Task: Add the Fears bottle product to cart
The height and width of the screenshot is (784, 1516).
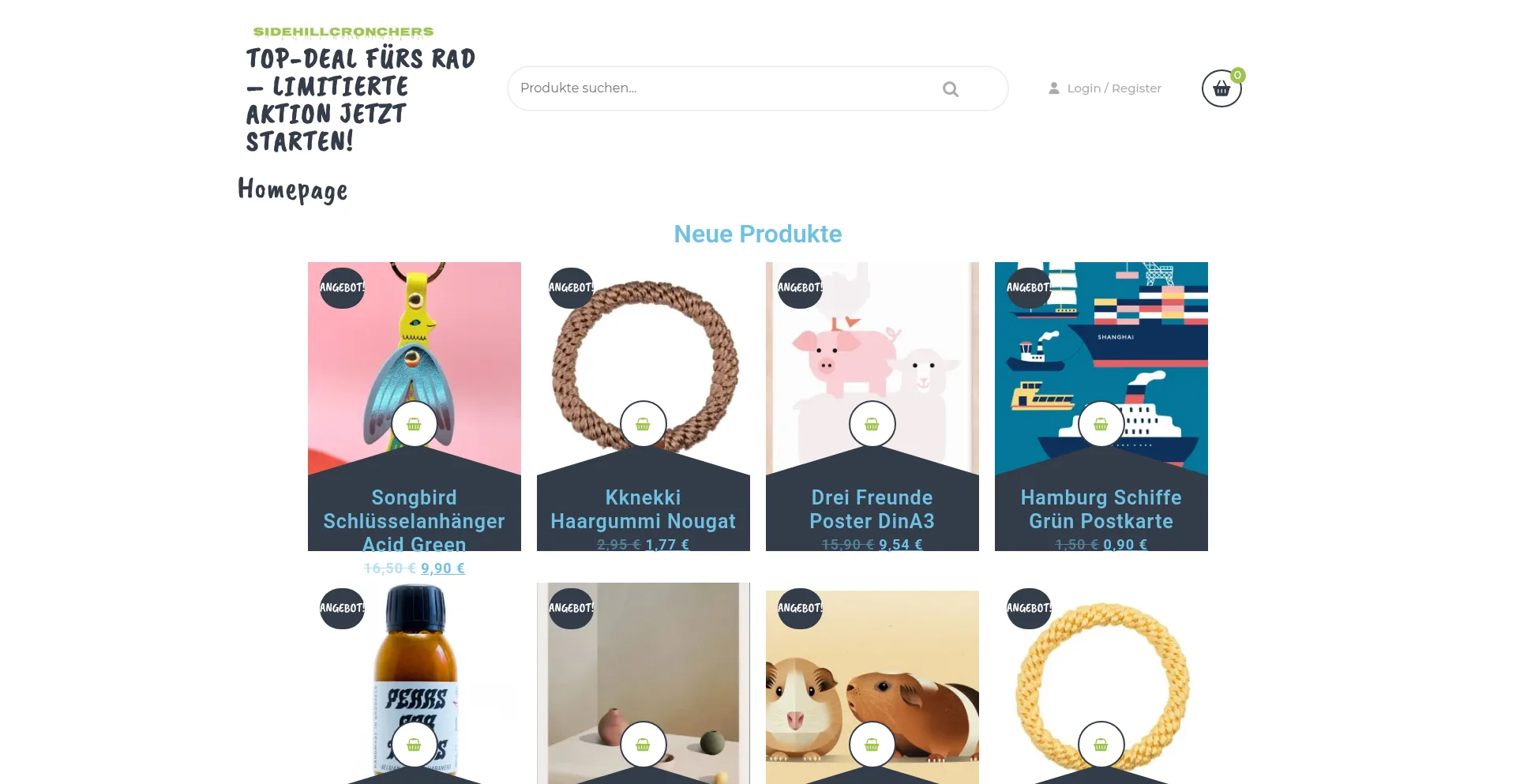Action: tap(414, 745)
